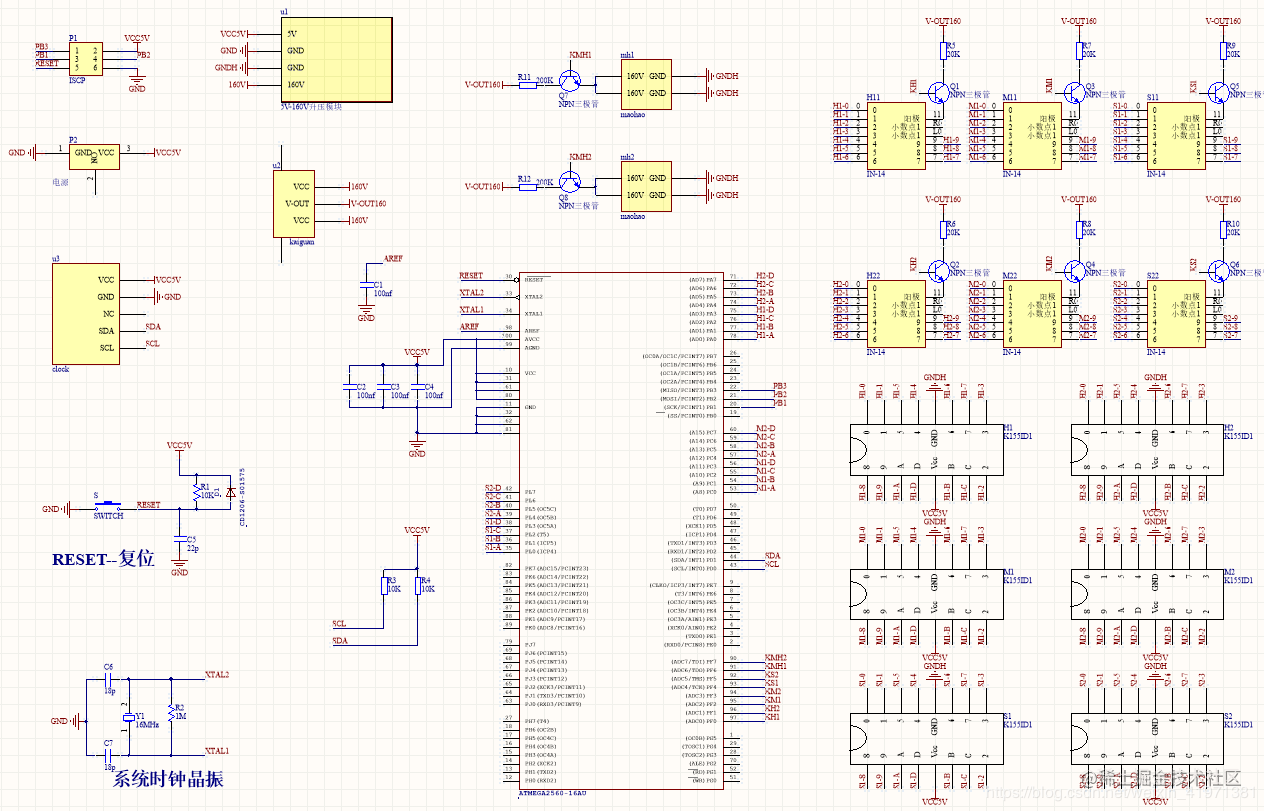Select the H1 K155ID1 driver chip

coord(926,452)
